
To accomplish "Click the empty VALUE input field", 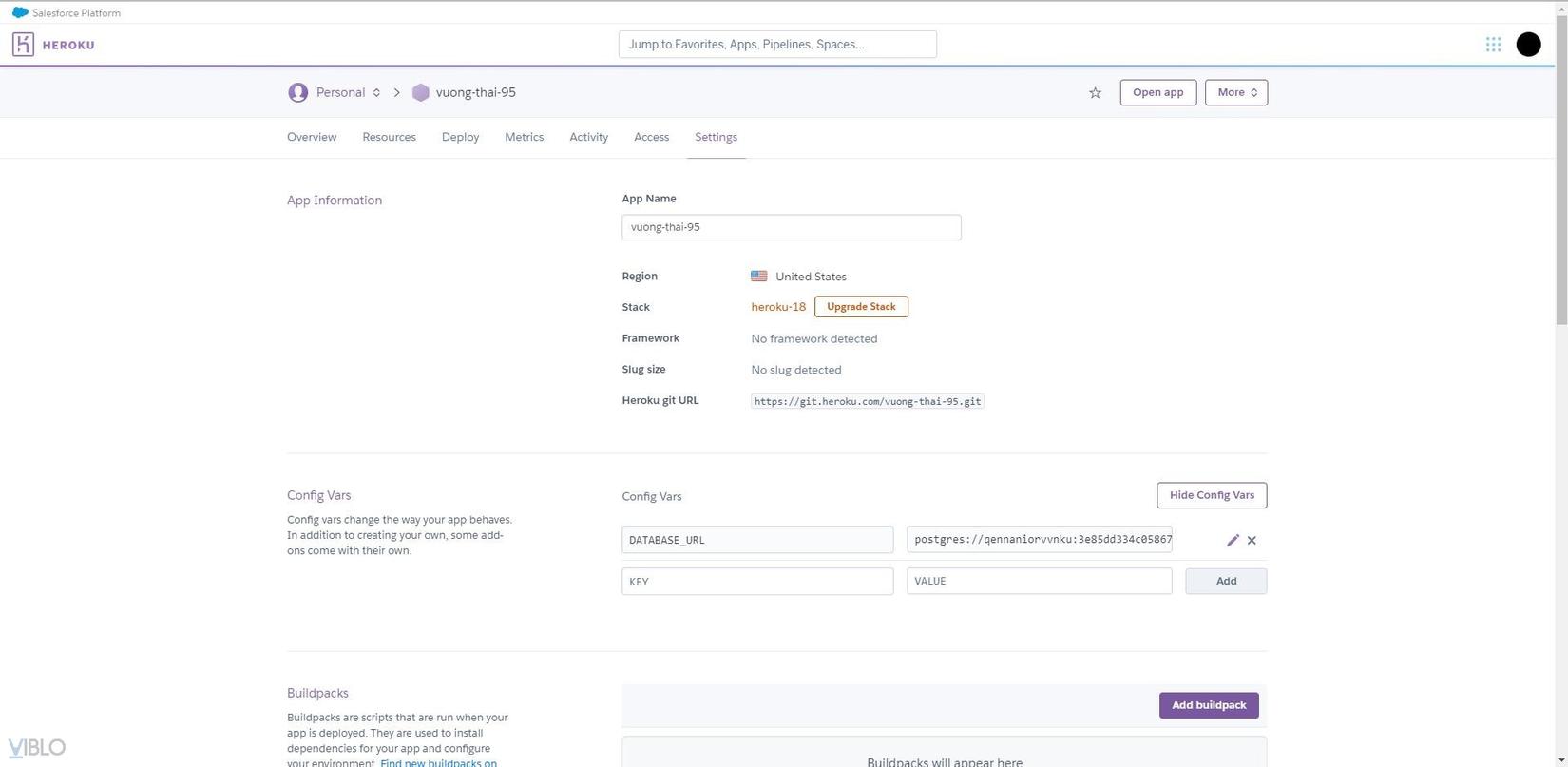I will coord(1040,581).
